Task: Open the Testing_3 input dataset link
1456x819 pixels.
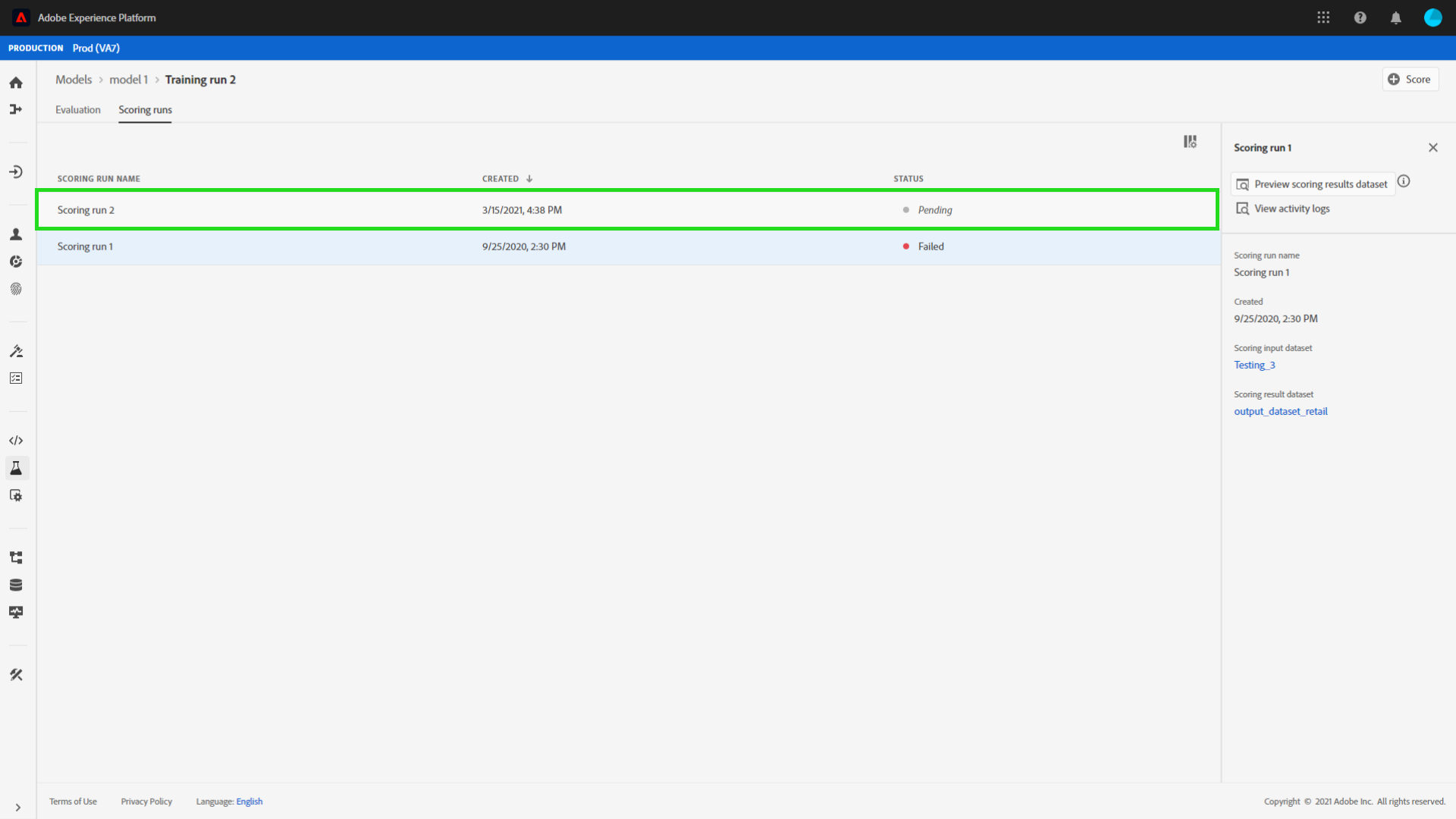Action: click(1254, 366)
